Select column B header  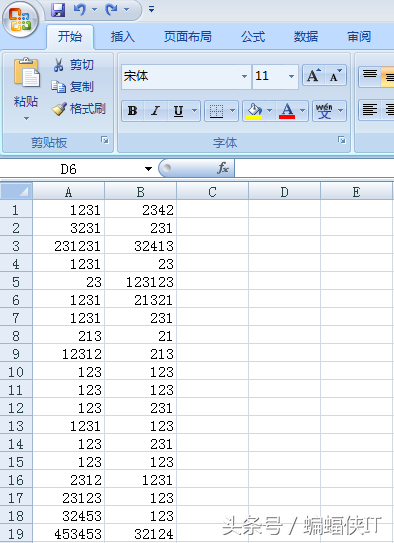pyautogui.click(x=141, y=192)
